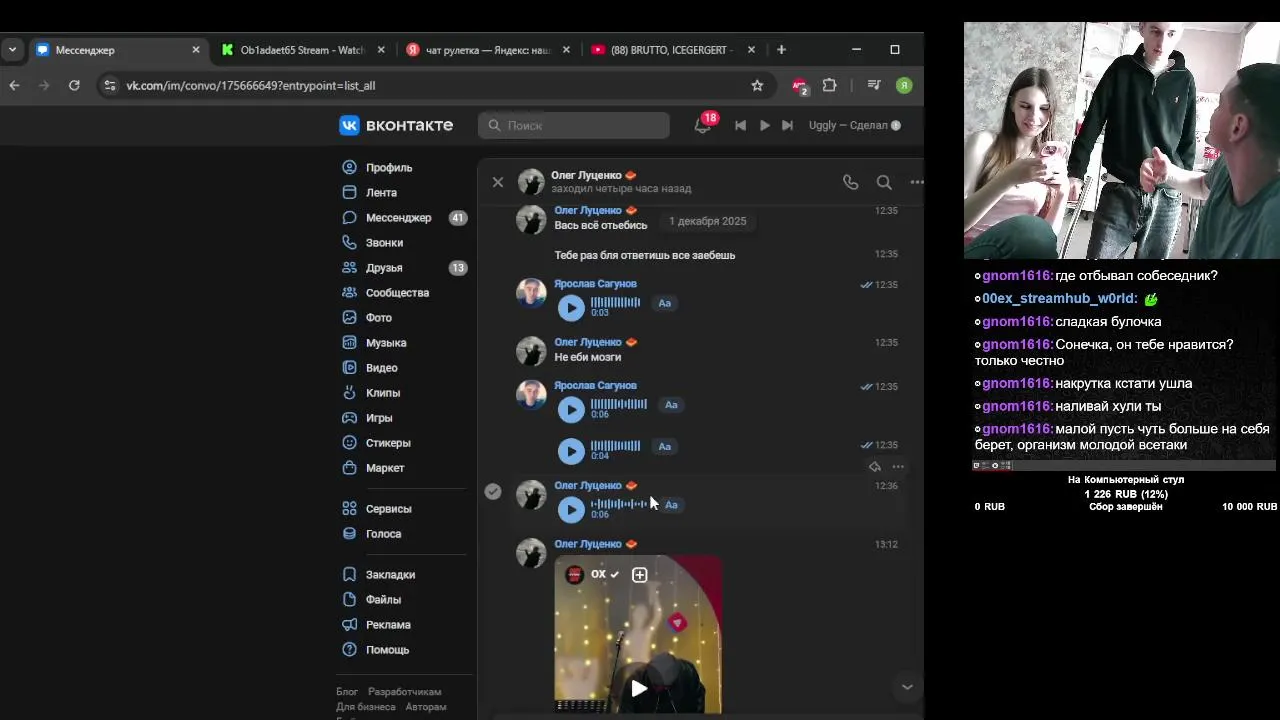Image resolution: width=1280 pixels, height=720 pixels.
Task: Jump to latest messages with down chevron
Action: (x=907, y=686)
